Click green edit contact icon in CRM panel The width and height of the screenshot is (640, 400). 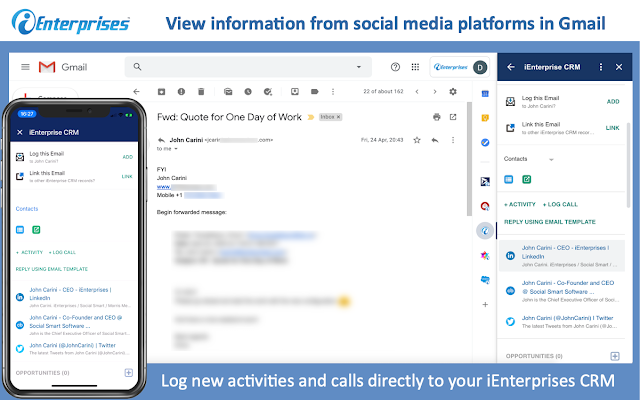(527, 179)
